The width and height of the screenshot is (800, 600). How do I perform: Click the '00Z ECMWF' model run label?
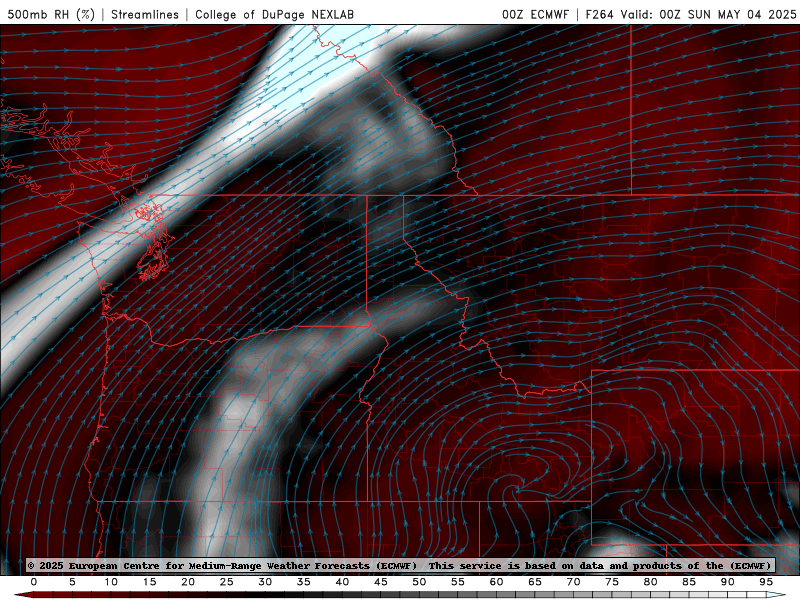535,14
